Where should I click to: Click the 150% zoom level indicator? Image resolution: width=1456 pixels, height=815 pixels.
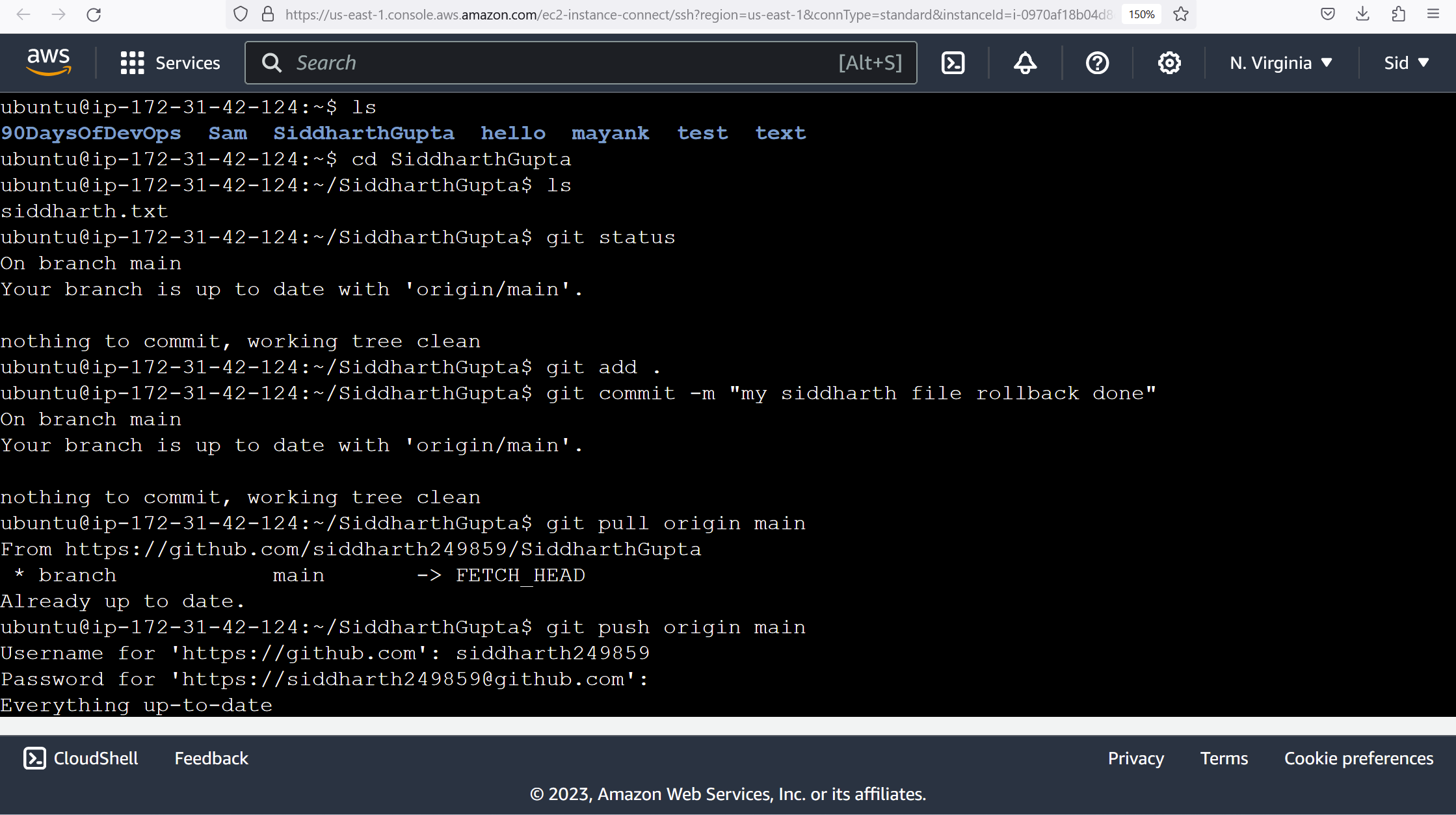1142,14
